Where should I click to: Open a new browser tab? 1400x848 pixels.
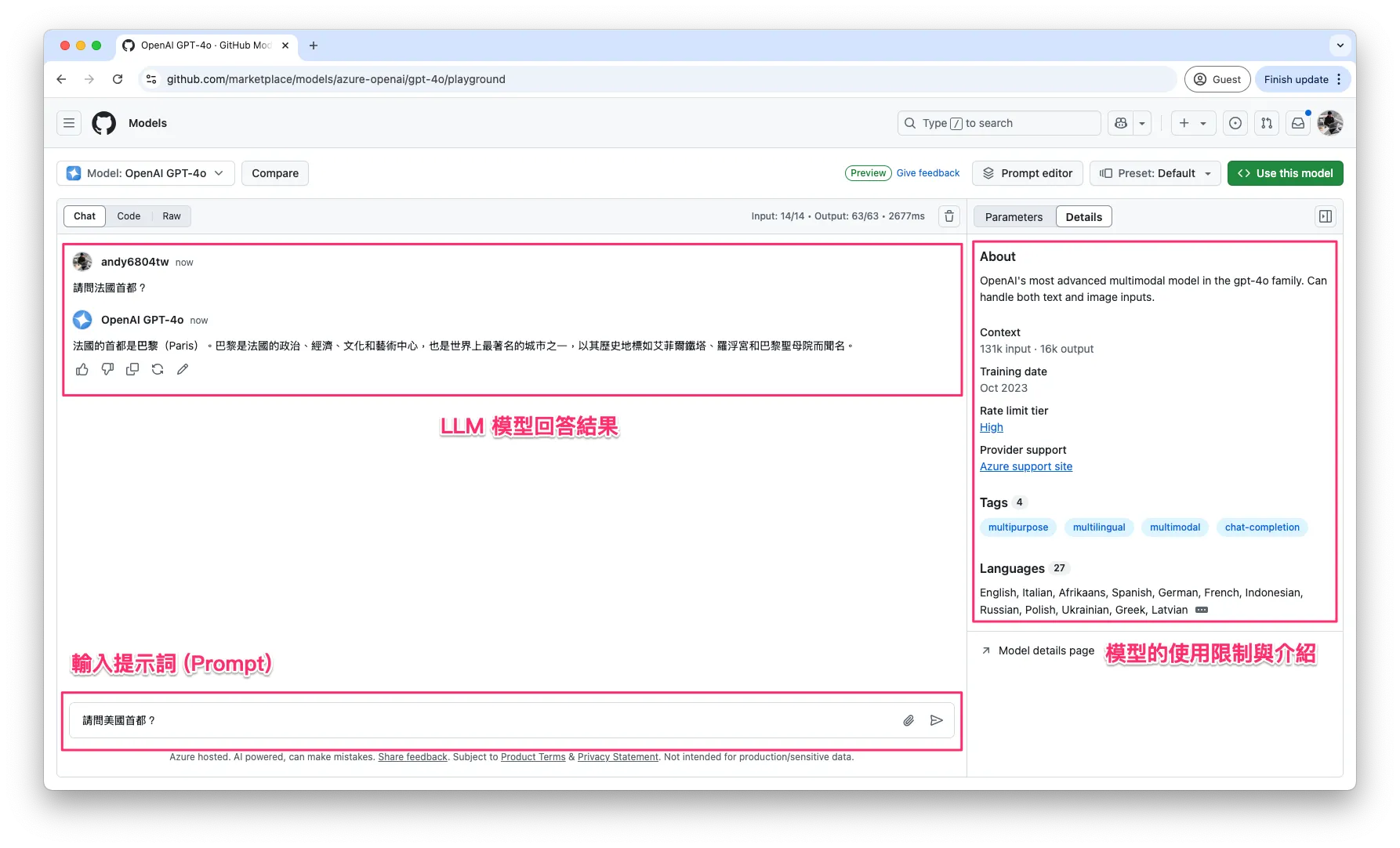pyautogui.click(x=314, y=45)
